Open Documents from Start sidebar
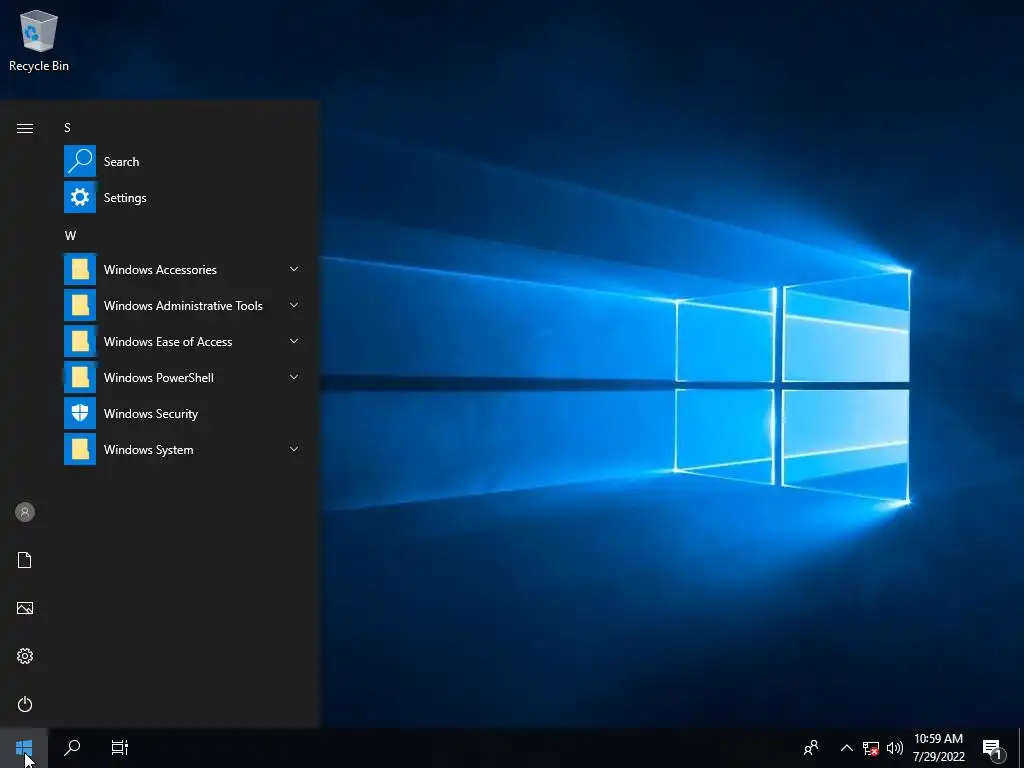Viewport: 1024px width, 768px height. (25, 560)
